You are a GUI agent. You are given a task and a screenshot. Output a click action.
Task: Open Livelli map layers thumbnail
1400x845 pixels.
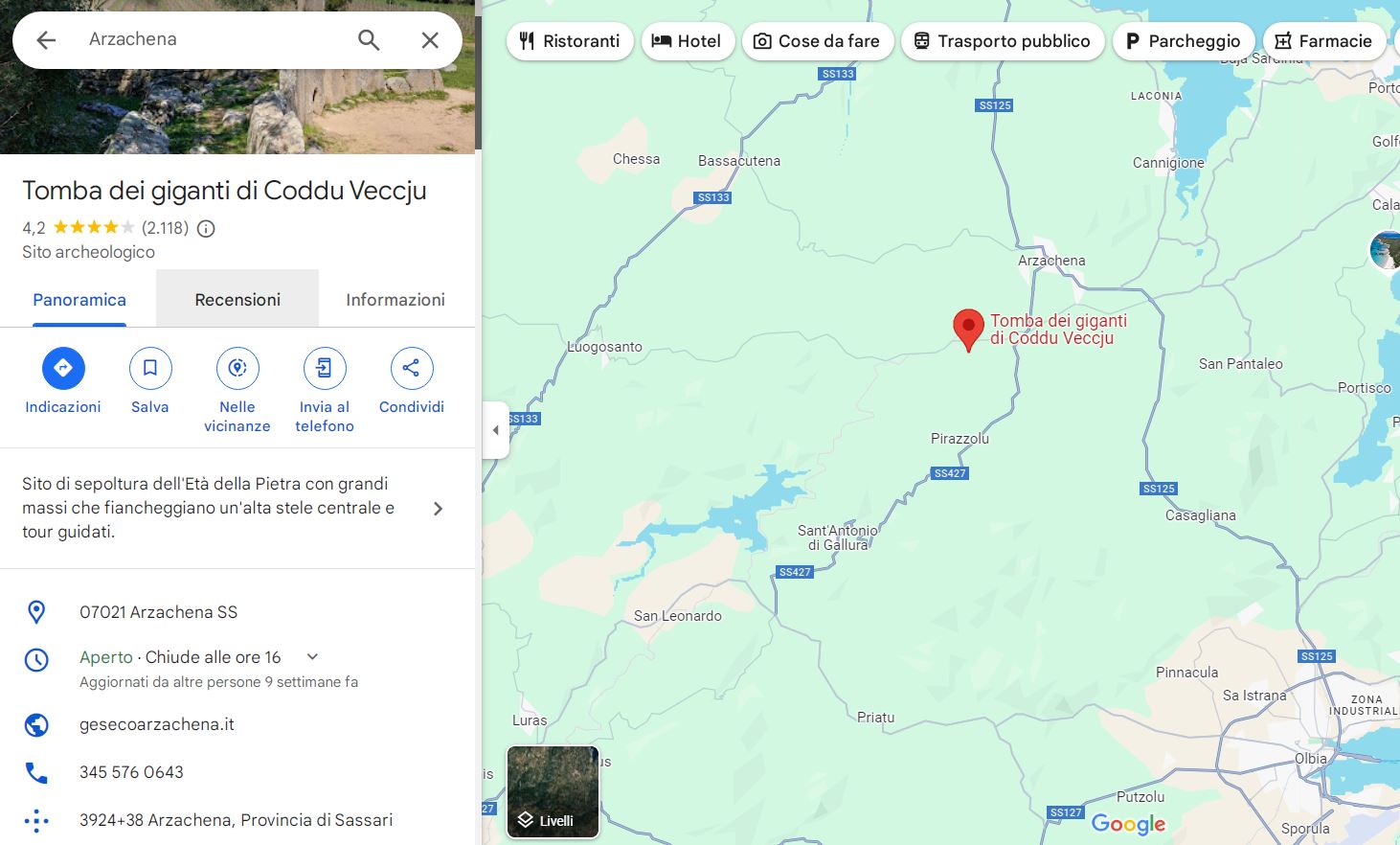click(x=553, y=792)
